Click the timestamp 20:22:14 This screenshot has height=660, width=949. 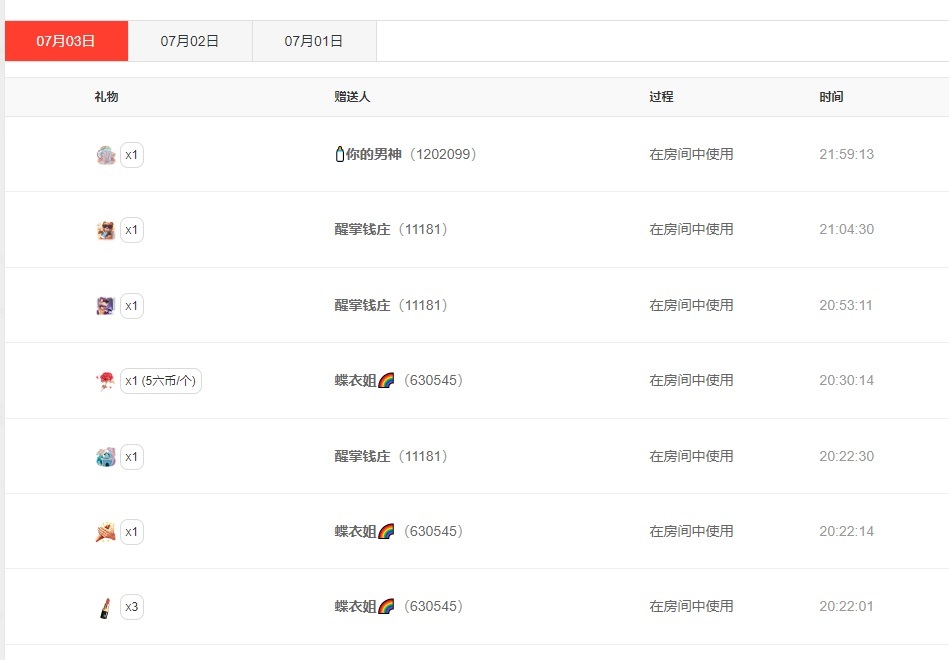[847, 531]
